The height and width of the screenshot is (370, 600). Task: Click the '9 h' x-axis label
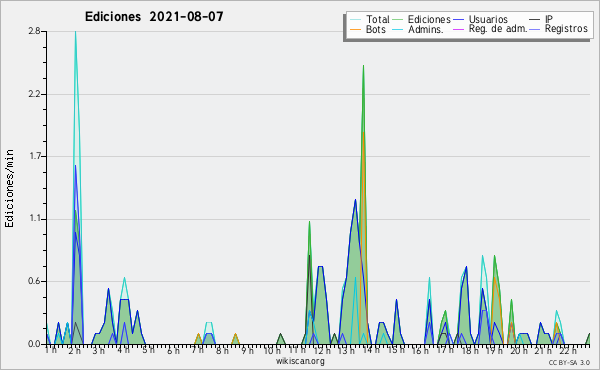[247, 350]
